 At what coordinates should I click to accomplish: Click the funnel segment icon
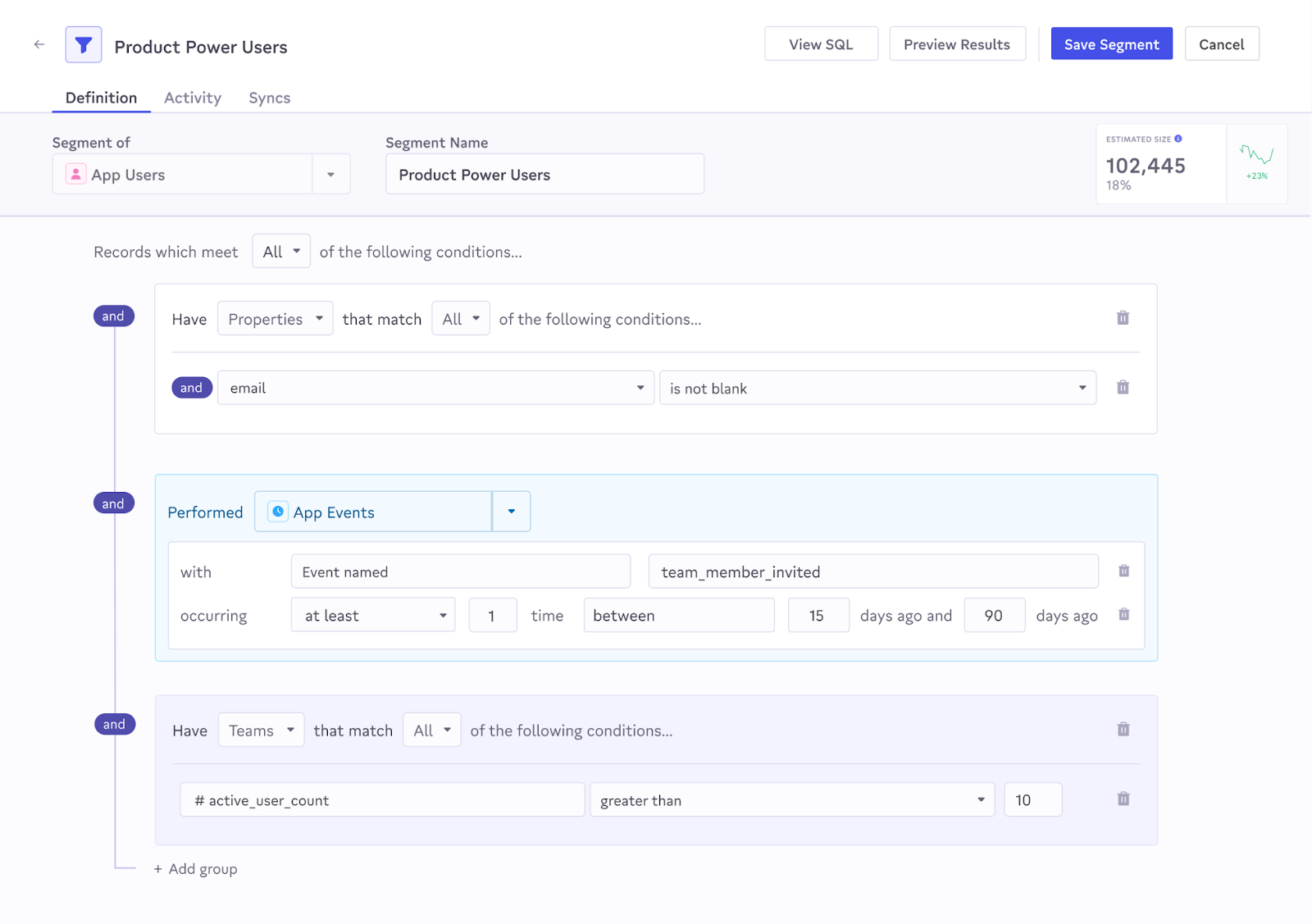point(84,45)
